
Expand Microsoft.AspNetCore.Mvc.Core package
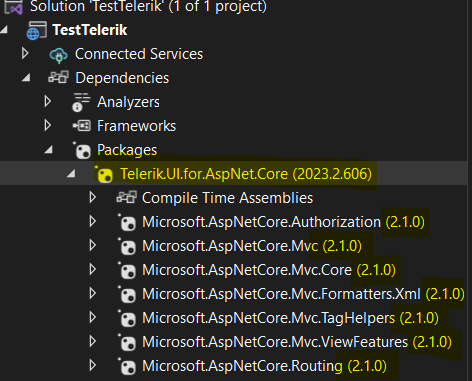pos(93,269)
